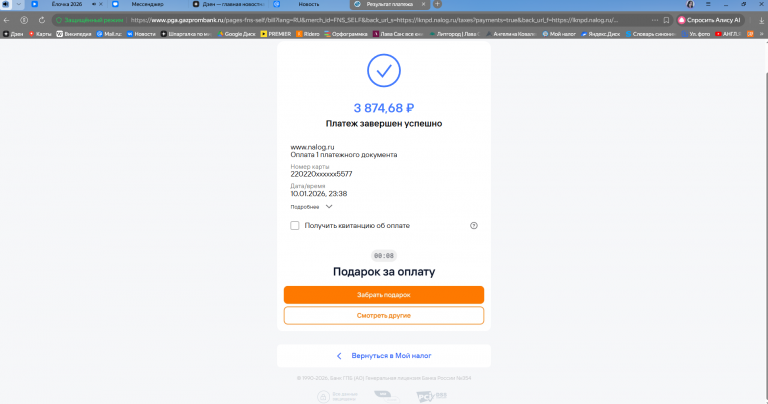The height and width of the screenshot is (404, 768).
Task: Open a new tab with the plus icon
Action: tap(437, 4)
